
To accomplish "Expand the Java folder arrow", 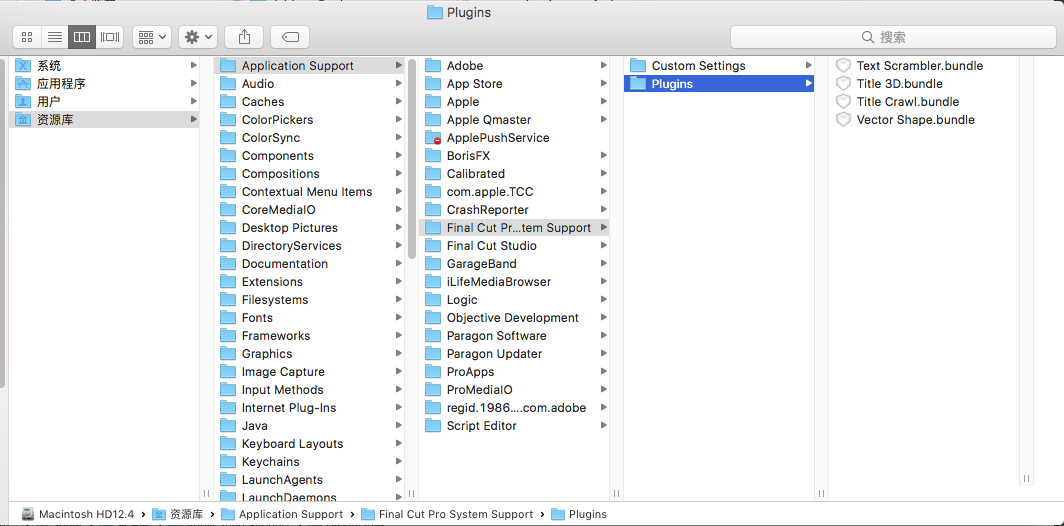I will tap(399, 426).
